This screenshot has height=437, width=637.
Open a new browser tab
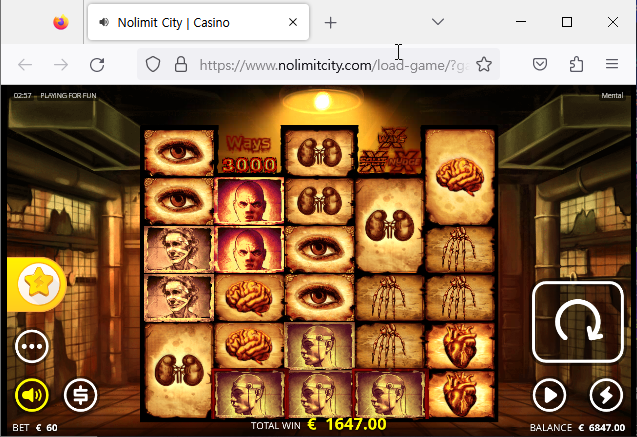(331, 23)
